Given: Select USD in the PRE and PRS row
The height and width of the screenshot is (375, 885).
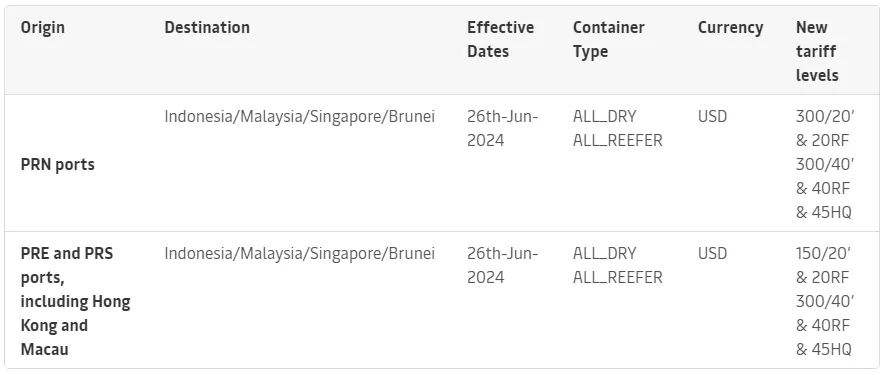Looking at the screenshot, I should point(712,253).
